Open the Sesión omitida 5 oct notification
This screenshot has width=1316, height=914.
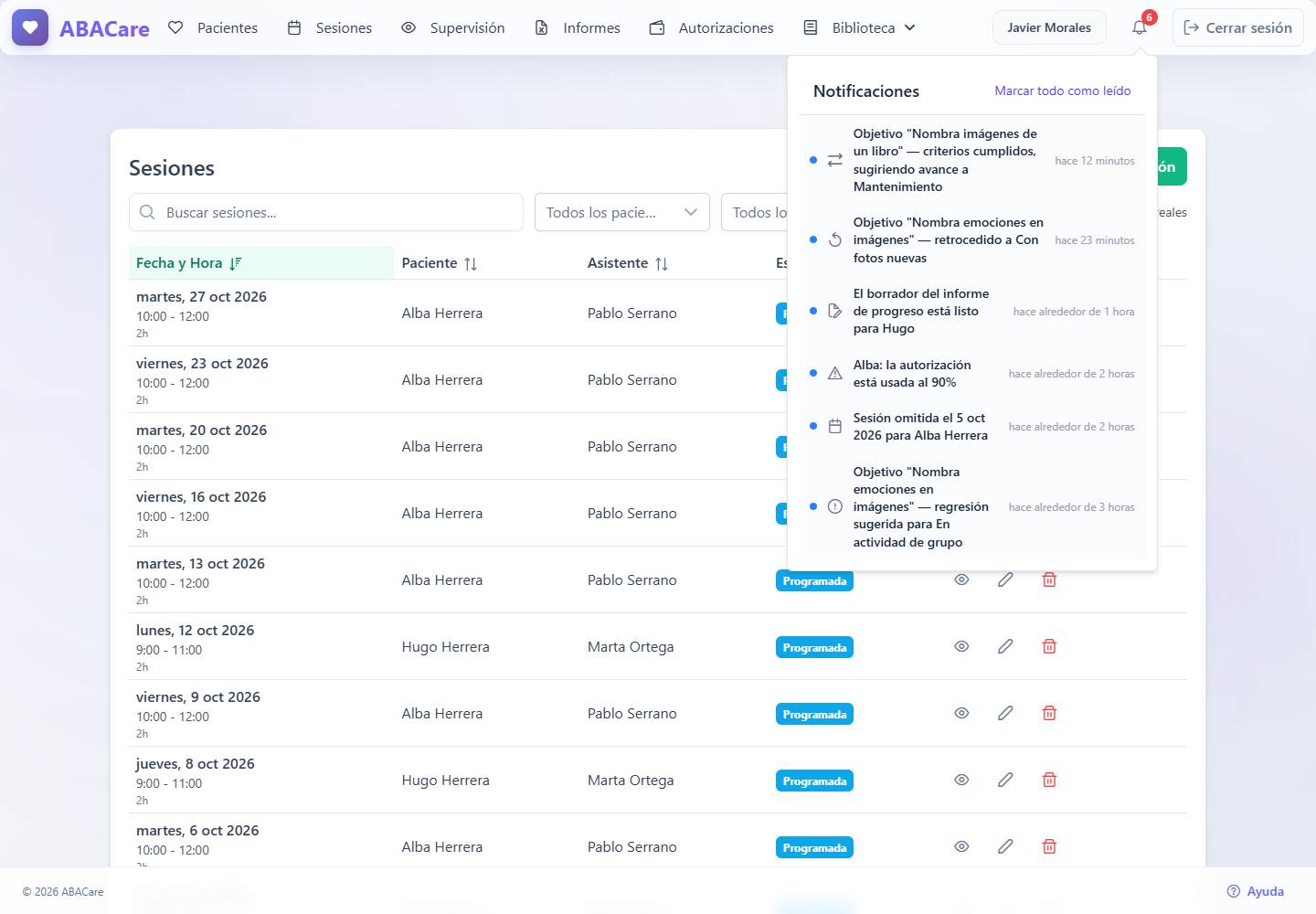[x=972, y=426]
